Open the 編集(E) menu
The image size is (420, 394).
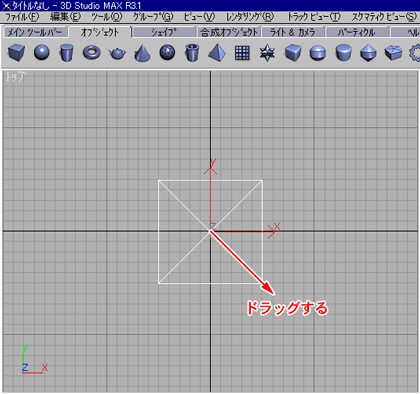65,16
